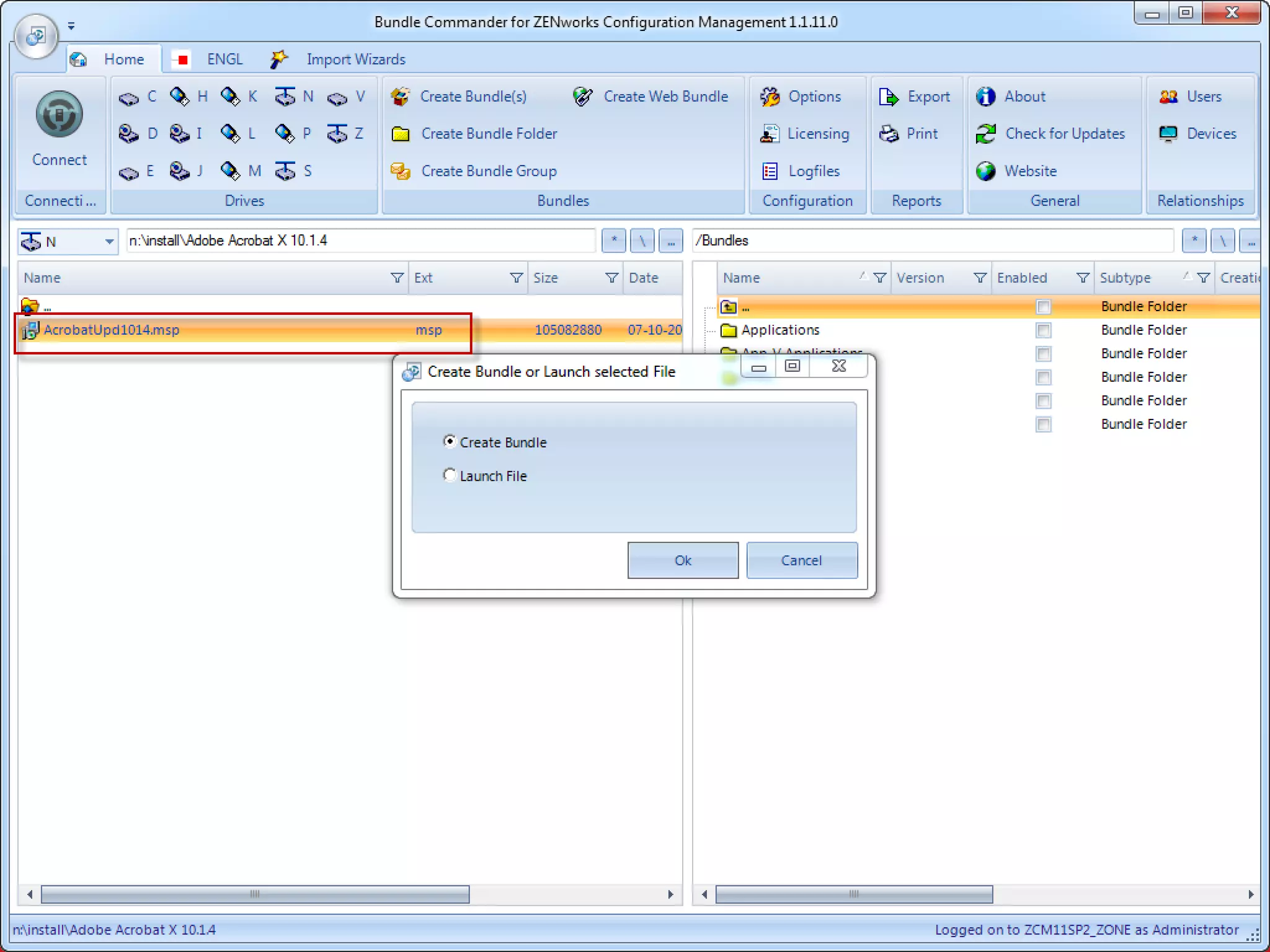The width and height of the screenshot is (1270, 952).
Task: Select the Create Bundle radio option
Action: click(450, 442)
